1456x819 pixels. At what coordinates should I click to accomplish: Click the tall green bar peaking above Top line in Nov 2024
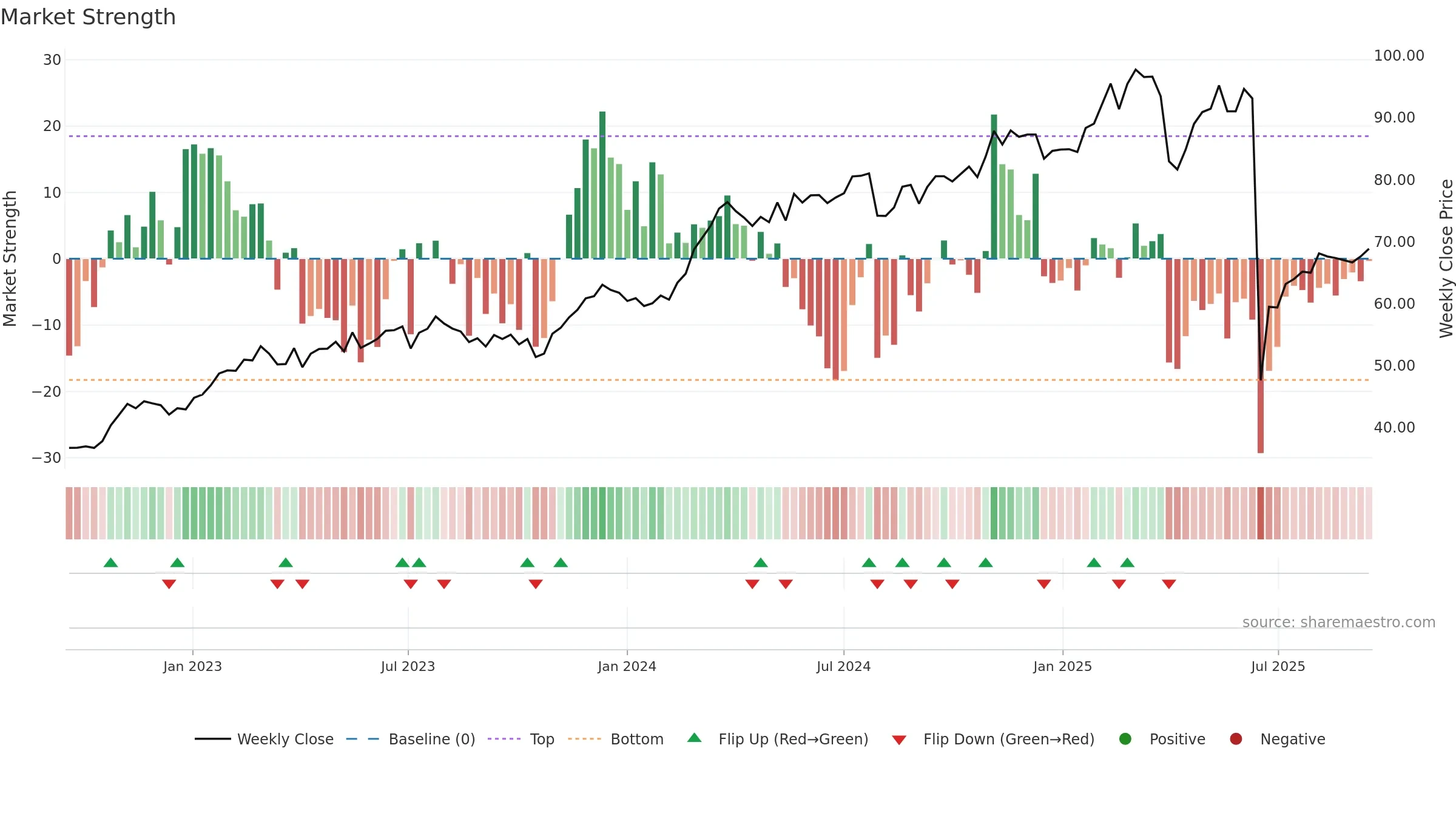point(994,186)
